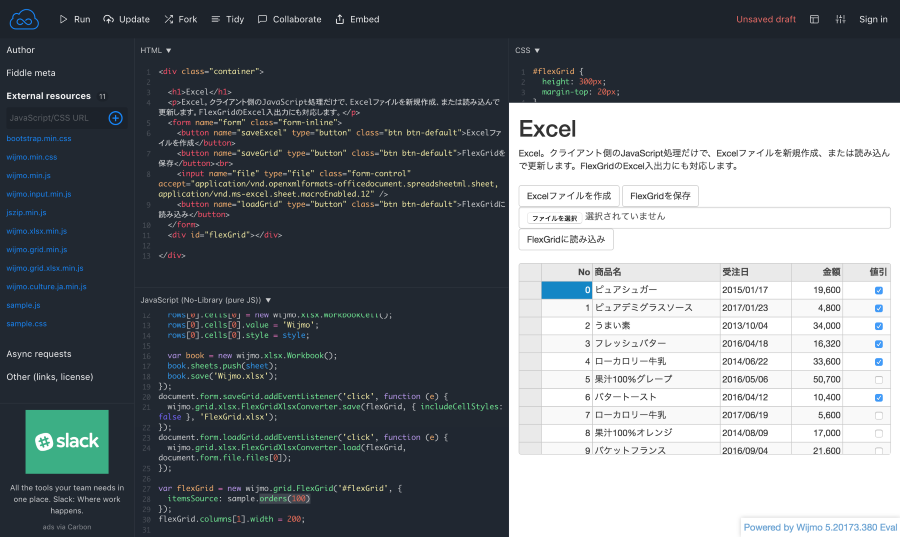Collapse the External resources section

click(x=49, y=96)
